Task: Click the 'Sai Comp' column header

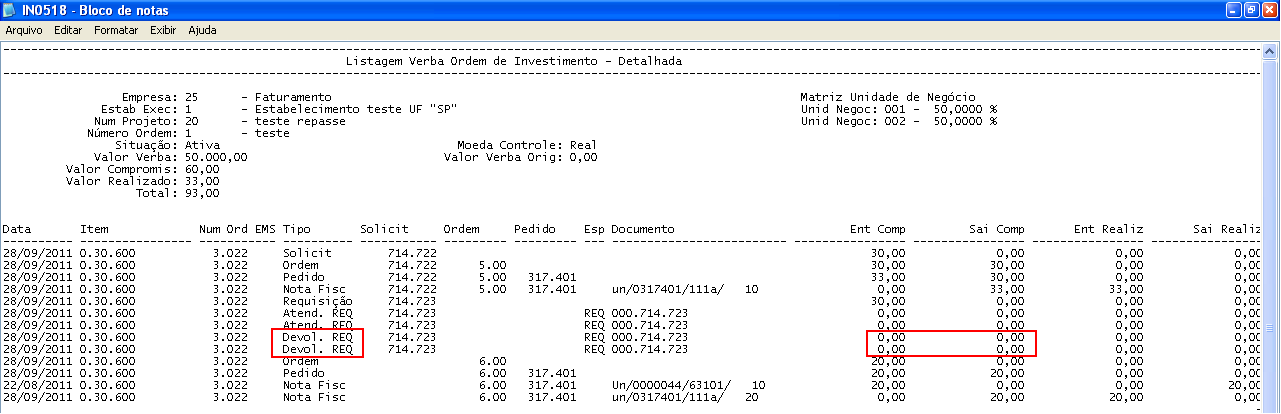Action: tap(996, 230)
